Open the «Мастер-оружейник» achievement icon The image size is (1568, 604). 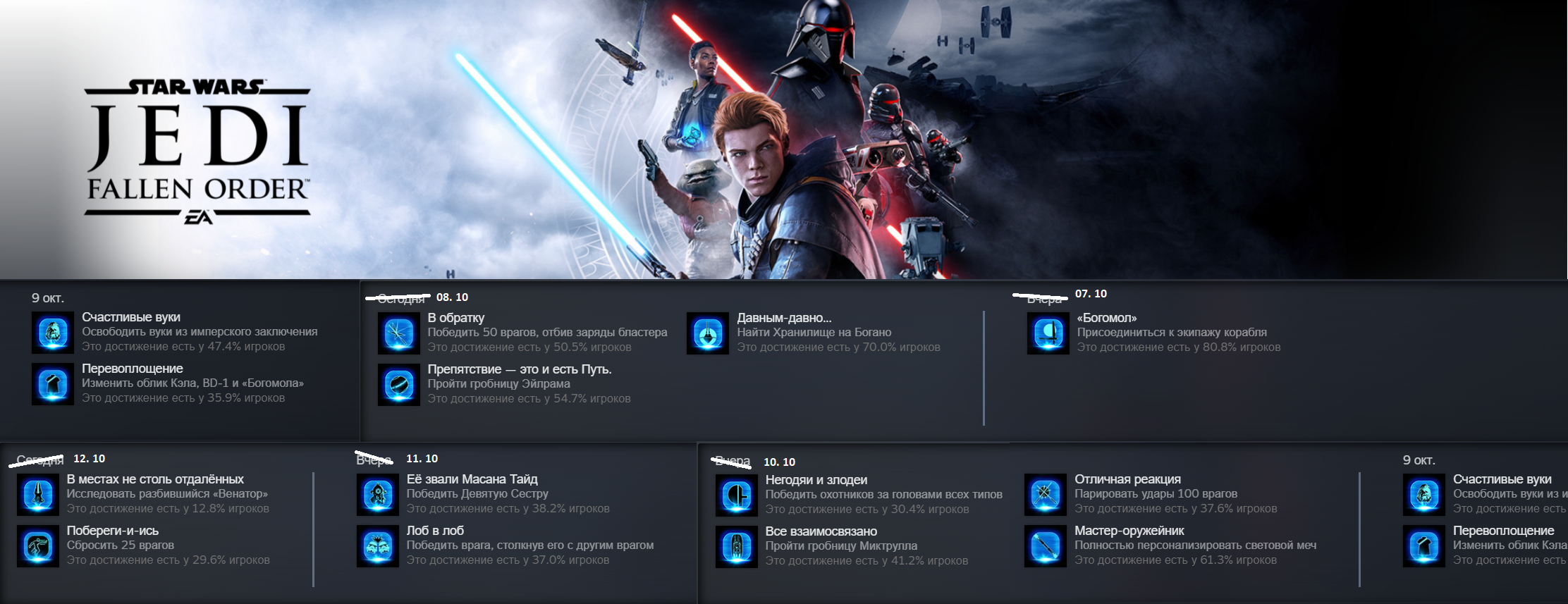(x=1046, y=546)
